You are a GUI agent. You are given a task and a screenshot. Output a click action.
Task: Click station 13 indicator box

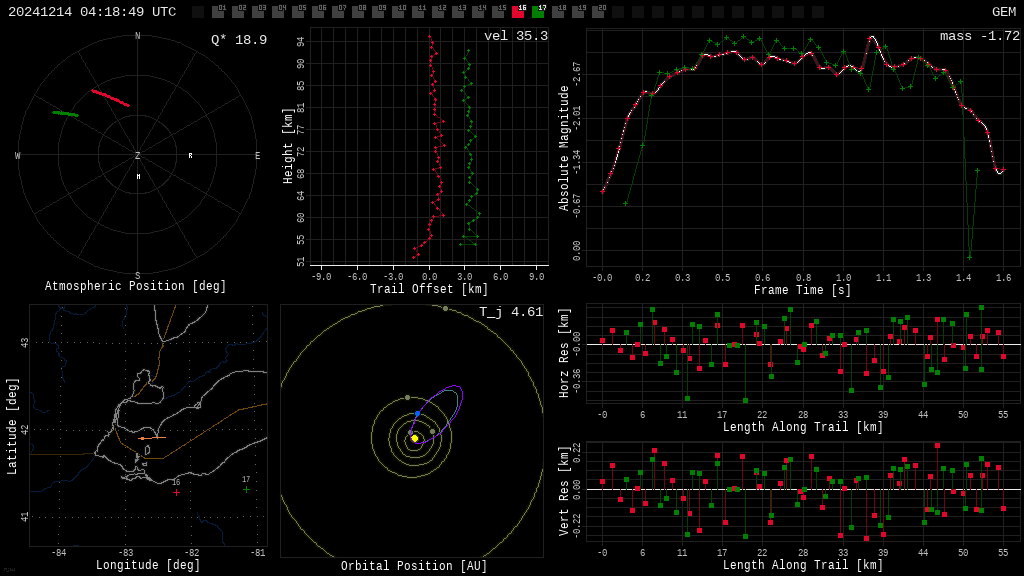click(458, 12)
